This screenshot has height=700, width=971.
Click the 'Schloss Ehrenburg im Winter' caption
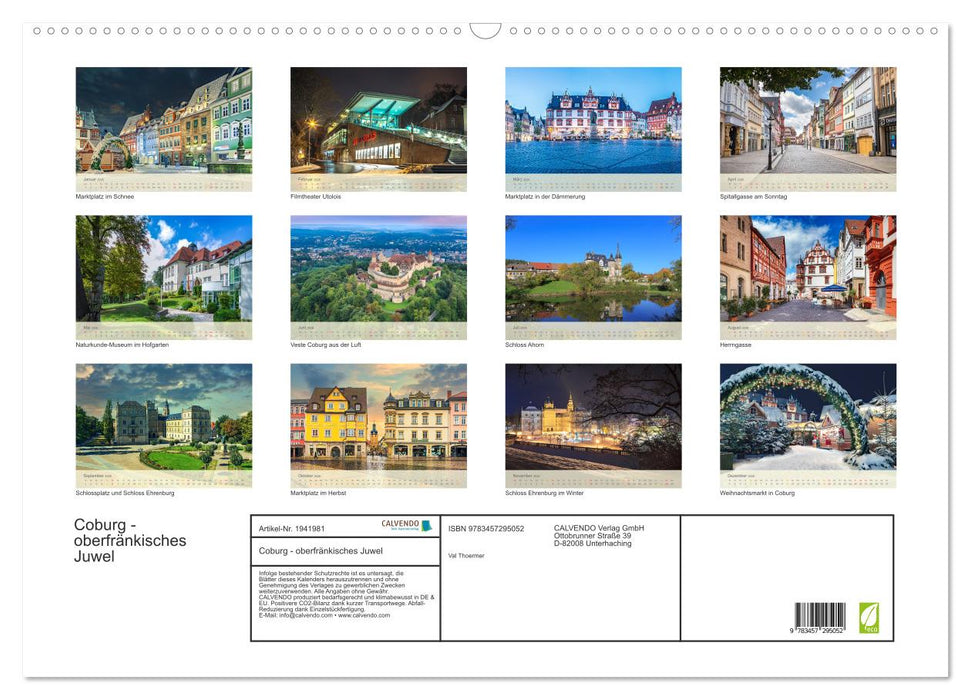click(543, 493)
